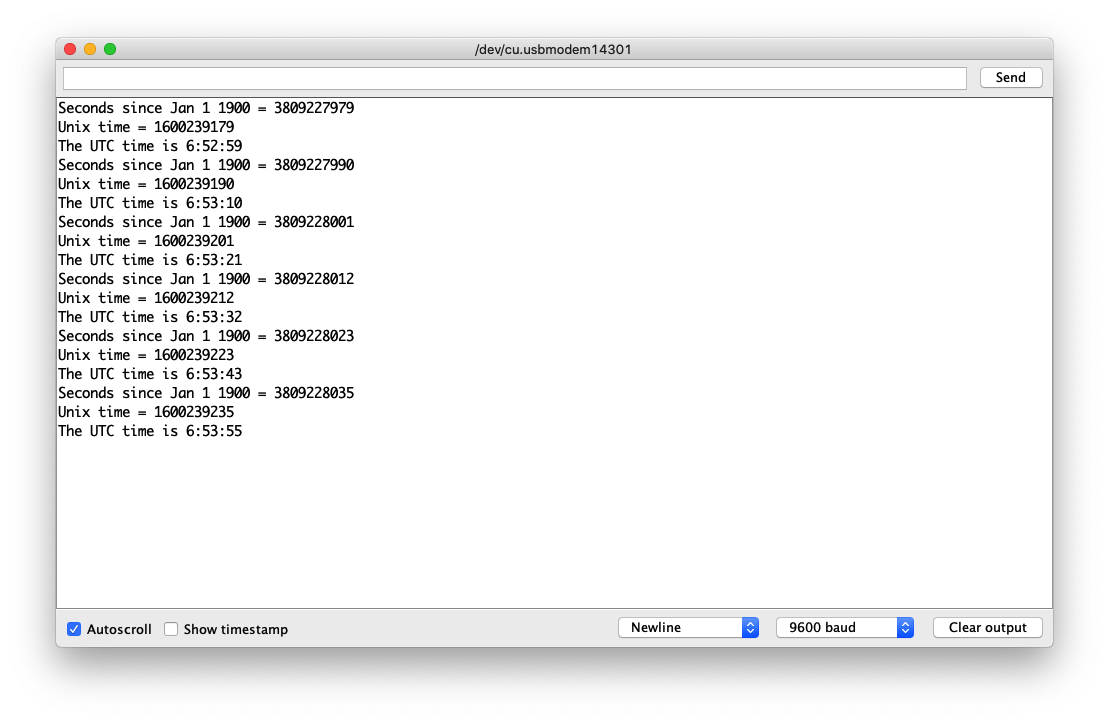Click the Send button
The image size is (1109, 721).
click(x=1011, y=78)
